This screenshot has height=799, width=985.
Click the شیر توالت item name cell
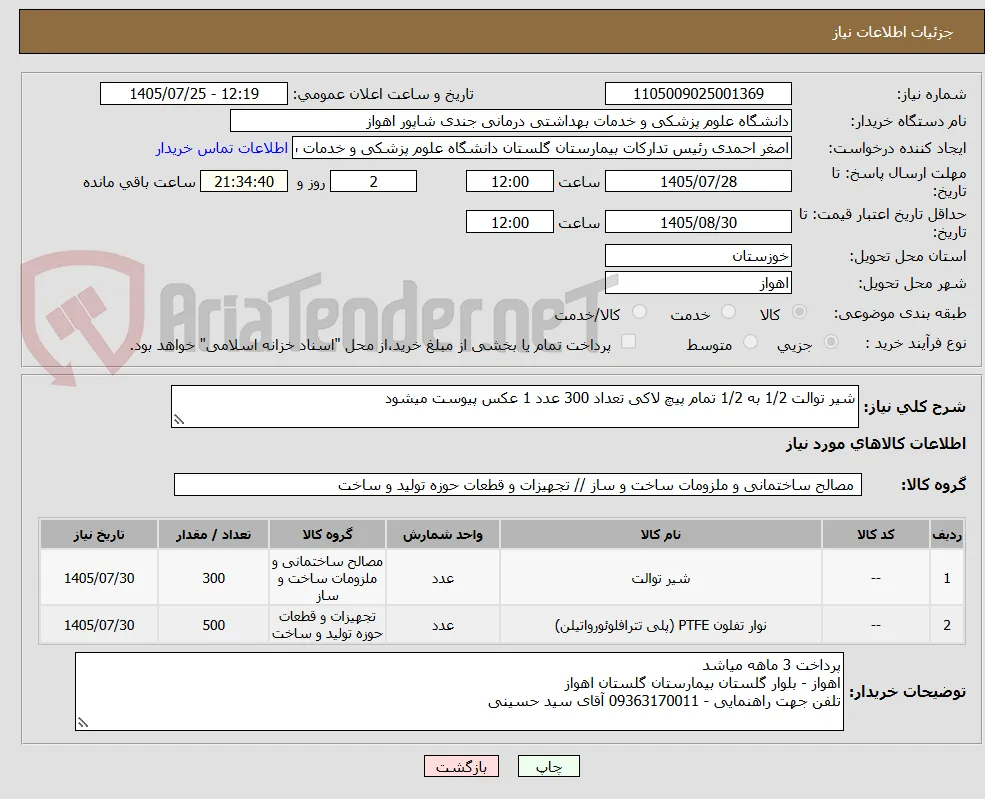pyautogui.click(x=660, y=578)
